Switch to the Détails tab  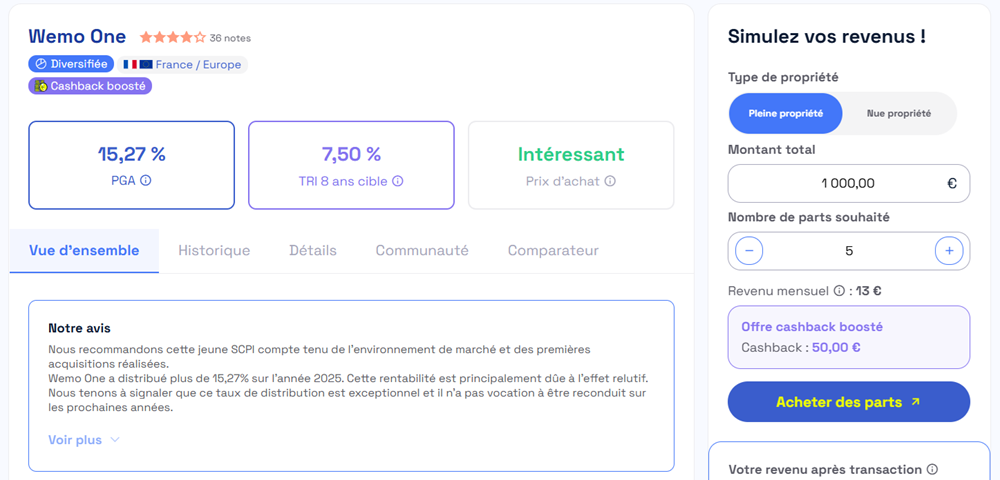point(312,251)
